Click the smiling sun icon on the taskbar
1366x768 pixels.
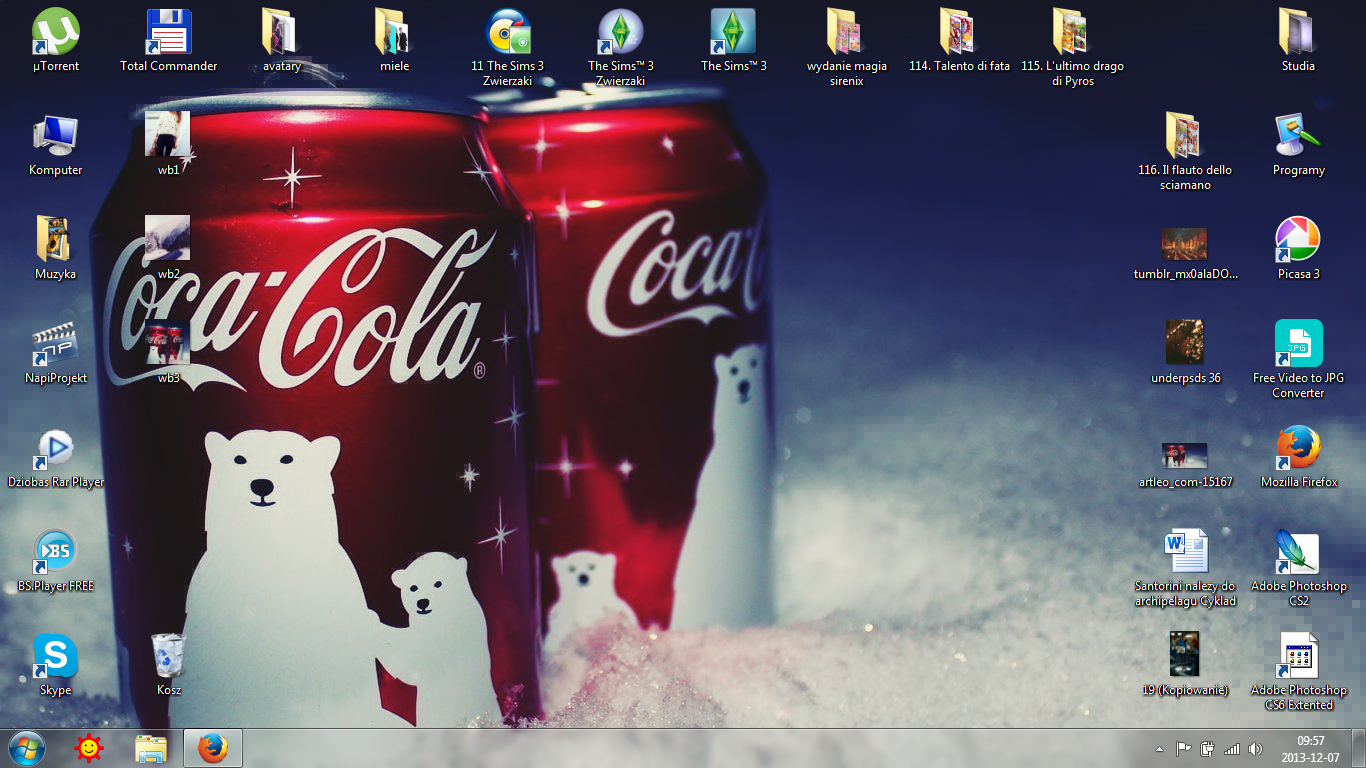coord(89,748)
